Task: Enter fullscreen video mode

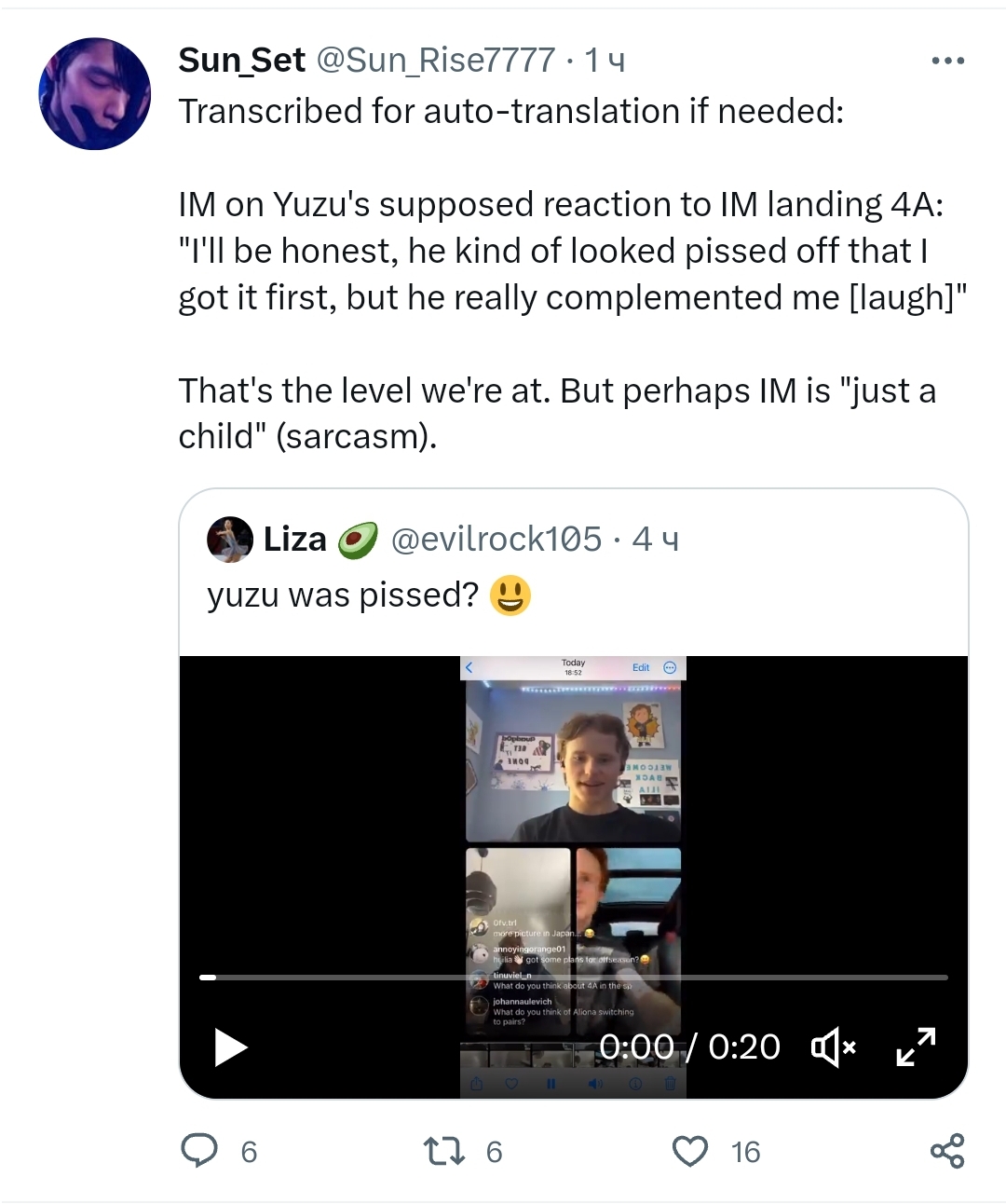Action: 916,1047
